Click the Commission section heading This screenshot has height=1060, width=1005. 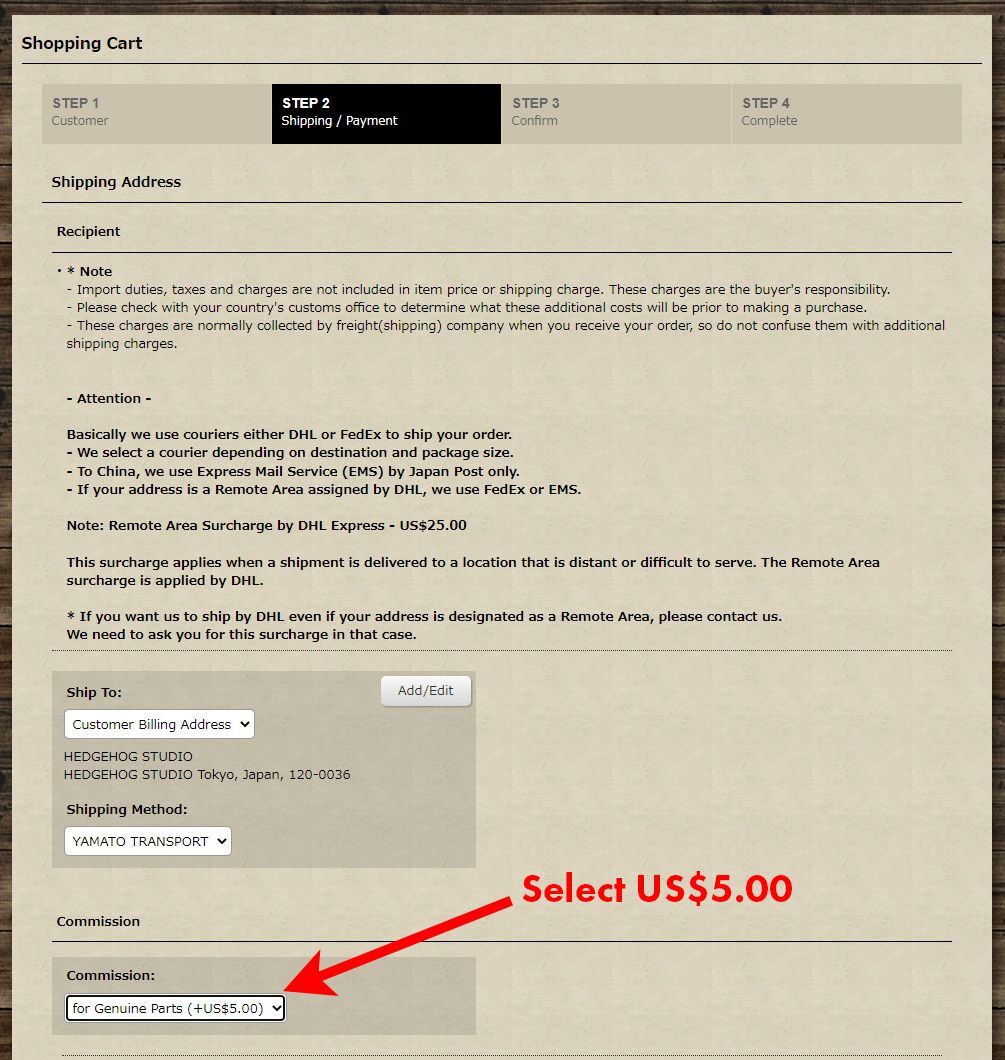(x=98, y=921)
